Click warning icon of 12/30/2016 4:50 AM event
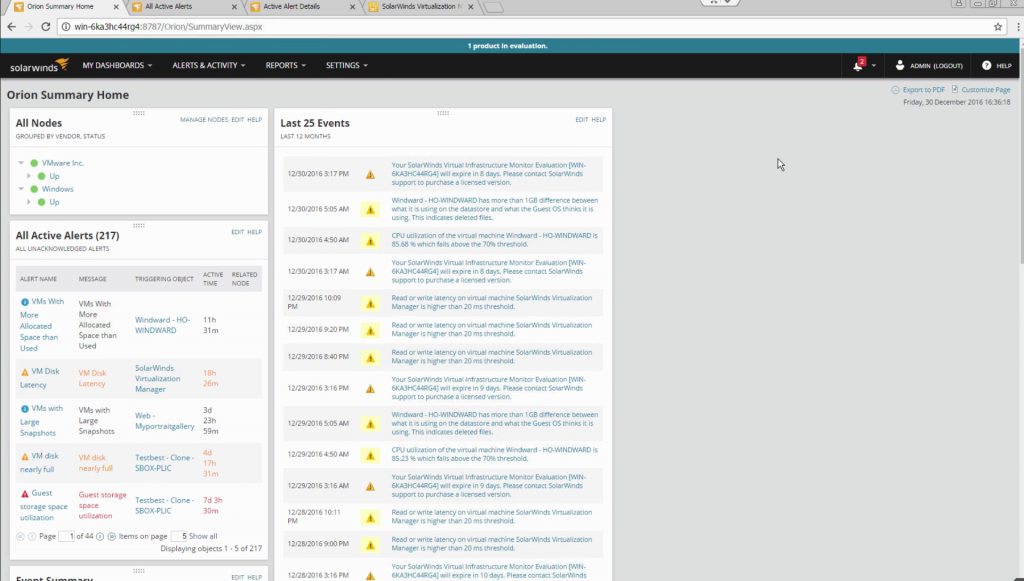This screenshot has width=1024, height=581. 370,241
